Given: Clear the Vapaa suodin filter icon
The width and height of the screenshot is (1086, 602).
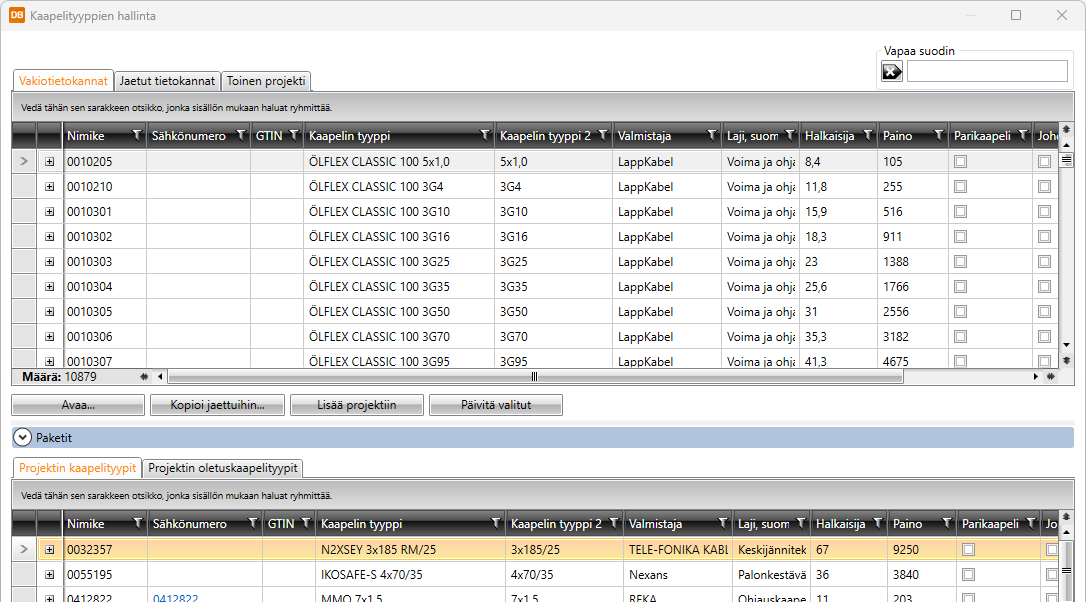Looking at the screenshot, I should pyautogui.click(x=891, y=71).
